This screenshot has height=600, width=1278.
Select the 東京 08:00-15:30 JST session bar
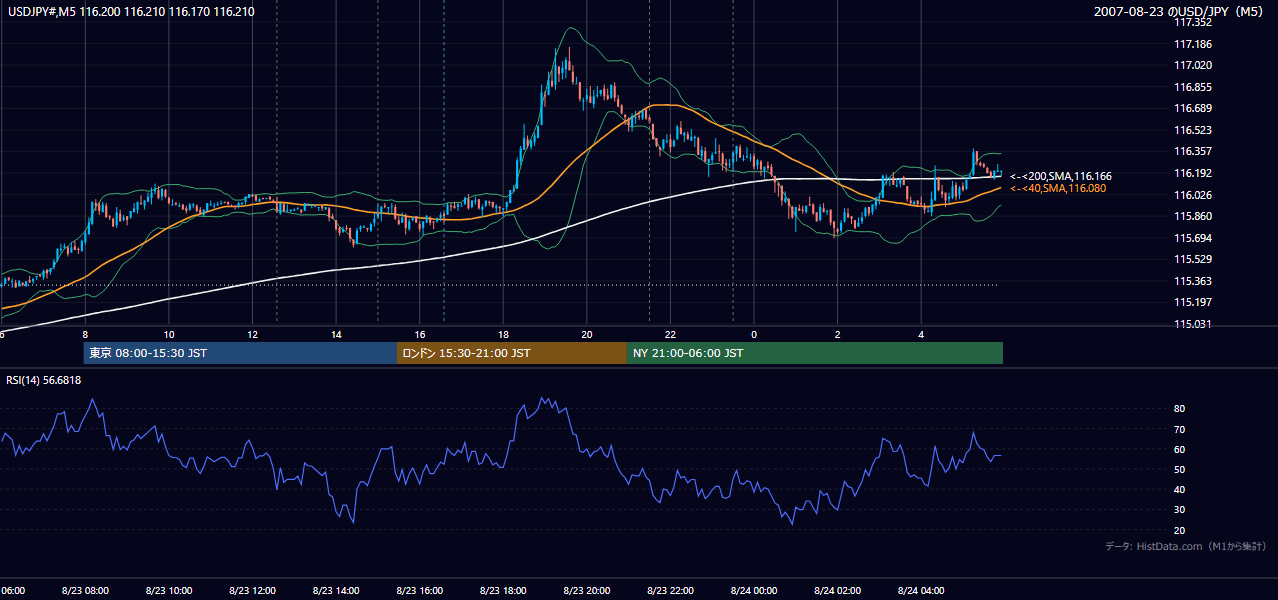click(240, 353)
